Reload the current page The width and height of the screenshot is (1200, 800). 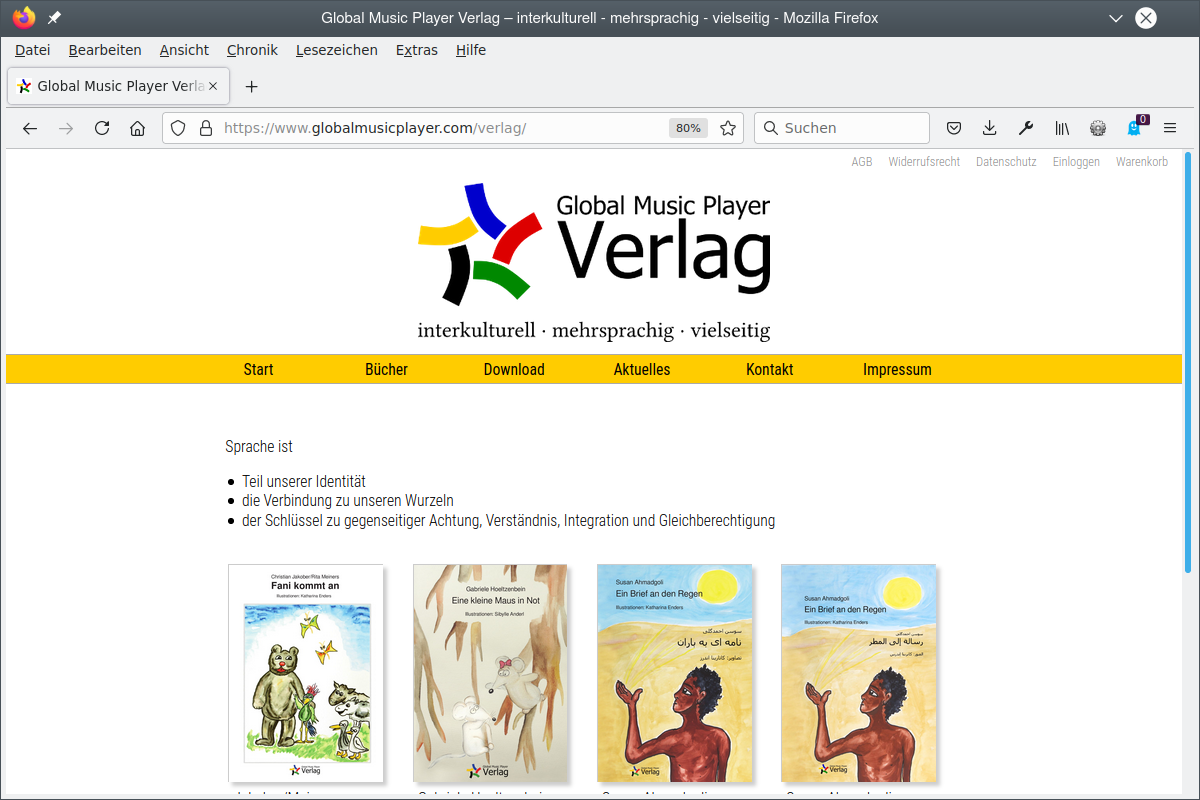[102, 128]
